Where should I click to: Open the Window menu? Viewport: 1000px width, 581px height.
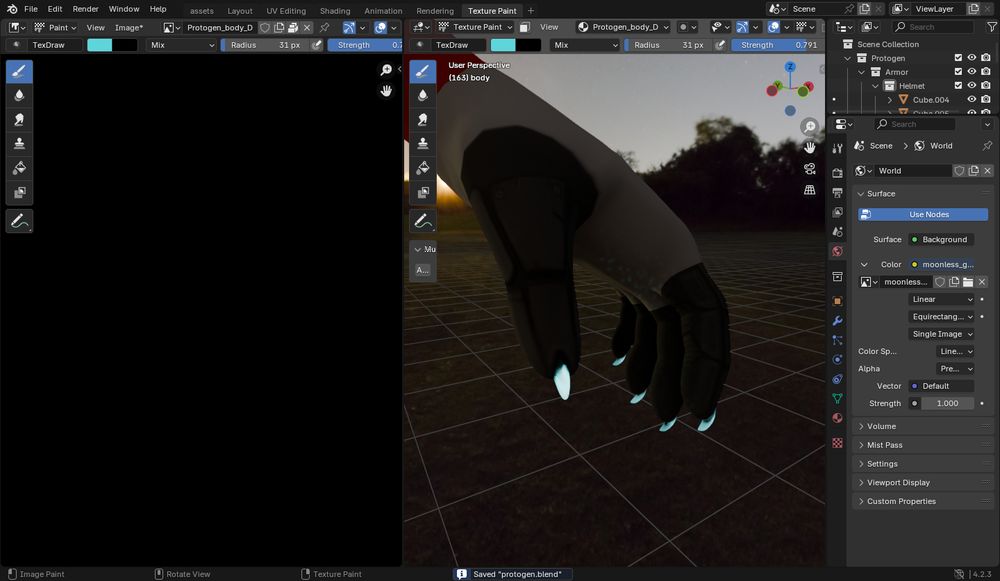click(124, 9)
